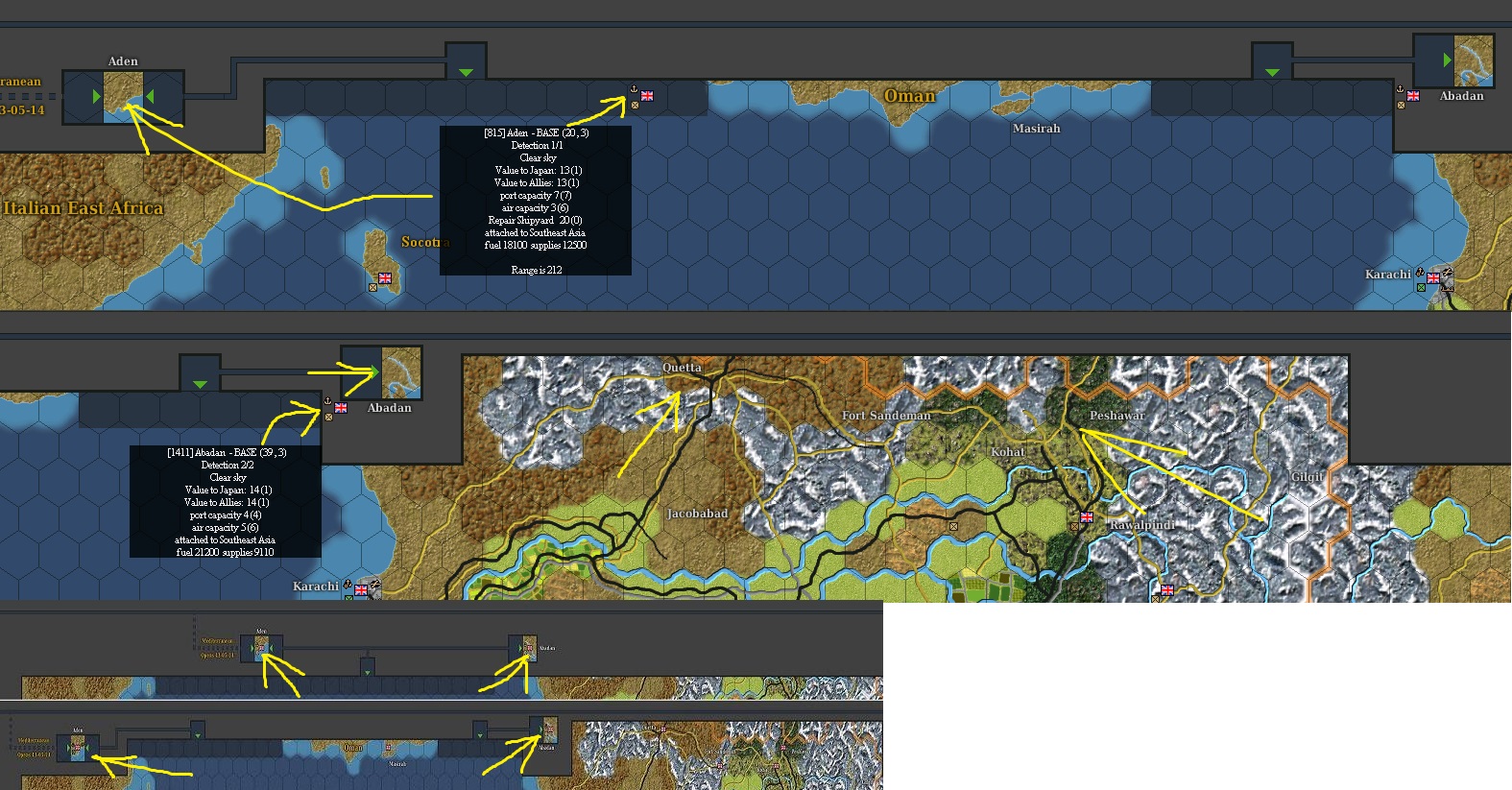Click the Oman region label
Viewport: 1512px width, 790px height.
[909, 95]
